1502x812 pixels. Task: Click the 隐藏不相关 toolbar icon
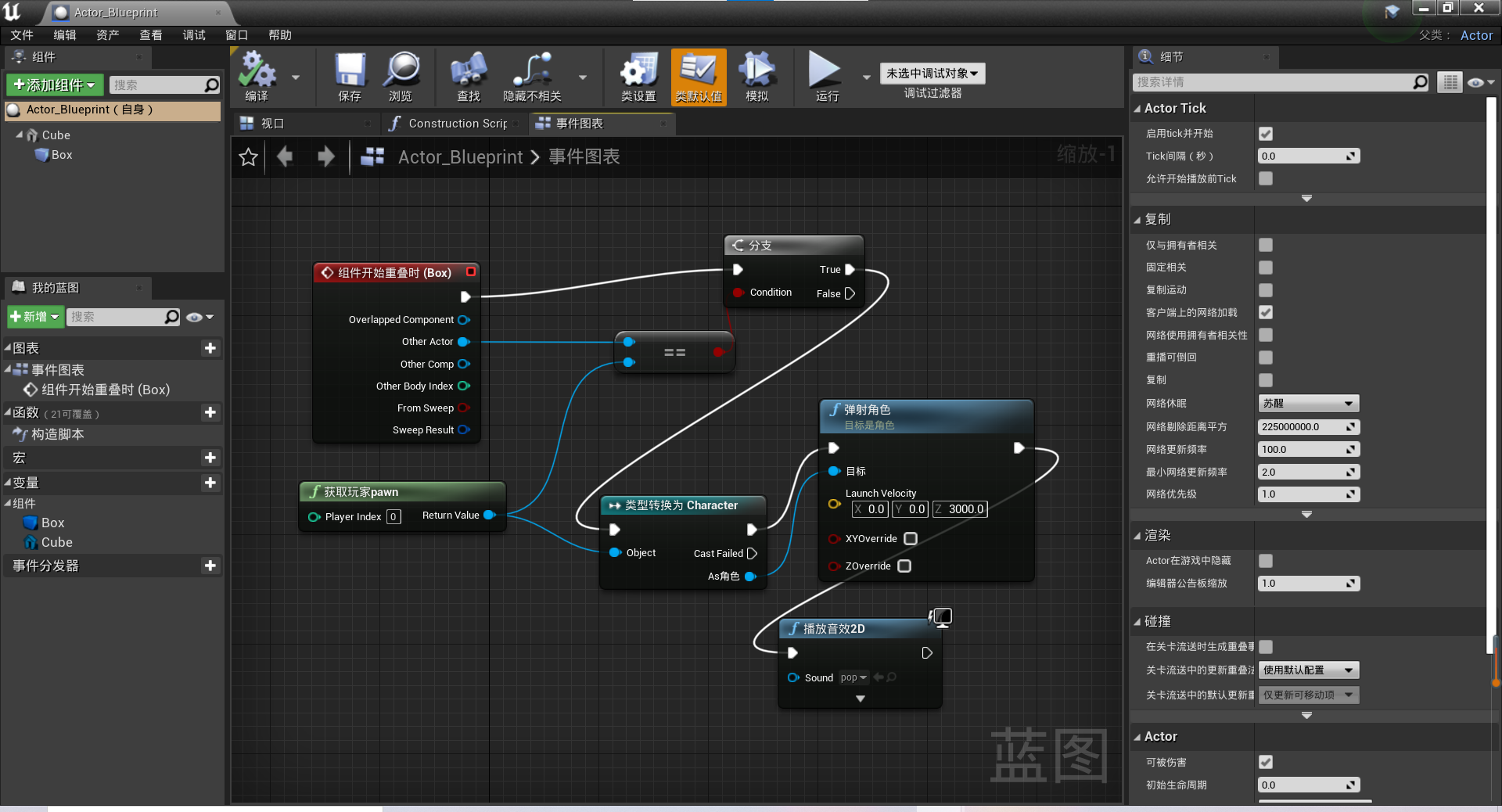[x=532, y=77]
